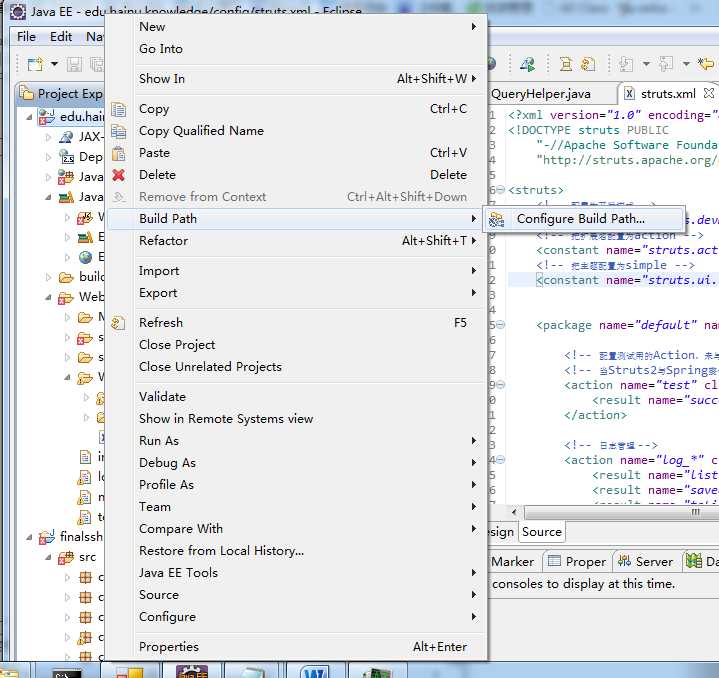This screenshot has height=678, width=719.
Task: Fold the struts element on line 6
Action: pyautogui.click(x=501, y=189)
